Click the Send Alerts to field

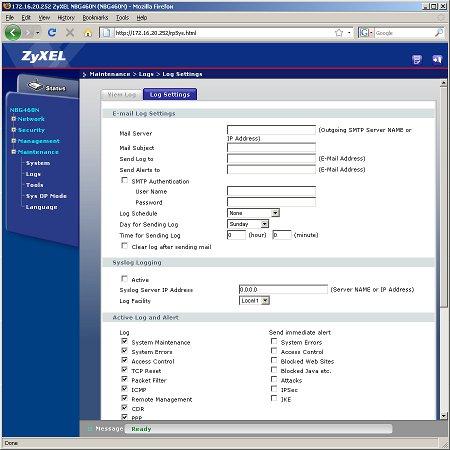(x=271, y=169)
